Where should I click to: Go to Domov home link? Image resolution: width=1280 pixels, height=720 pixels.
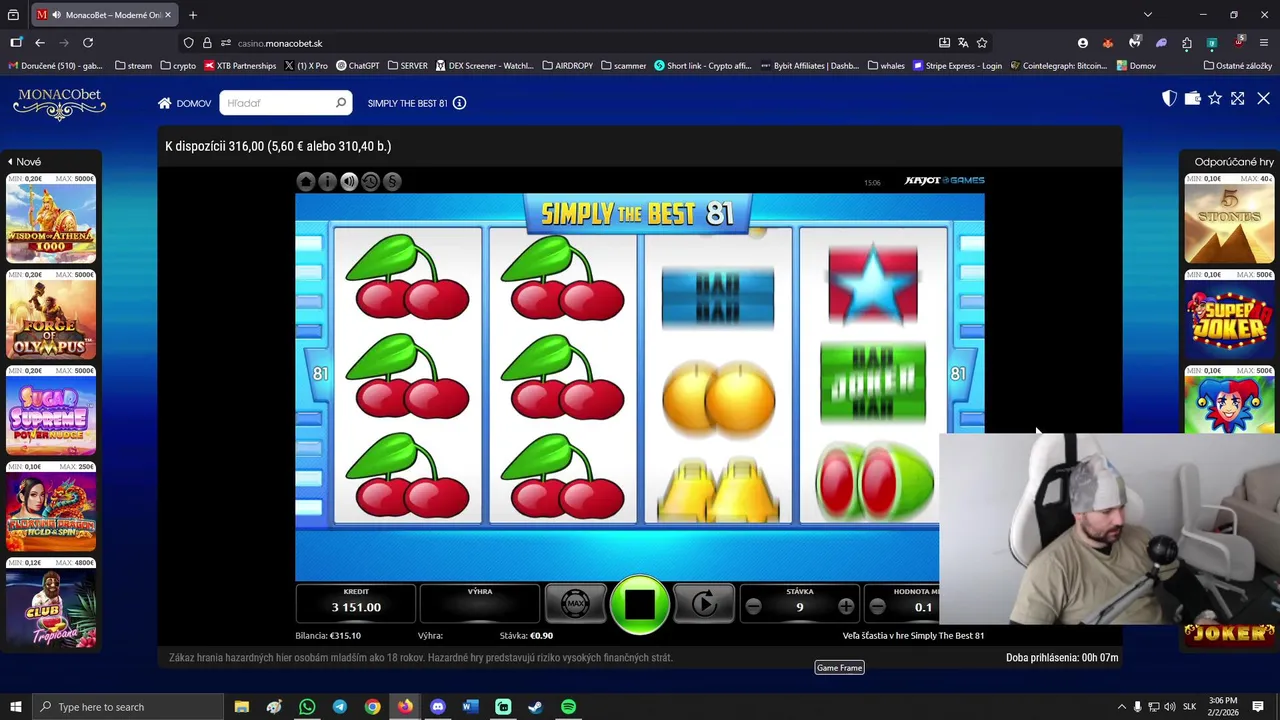[184, 103]
